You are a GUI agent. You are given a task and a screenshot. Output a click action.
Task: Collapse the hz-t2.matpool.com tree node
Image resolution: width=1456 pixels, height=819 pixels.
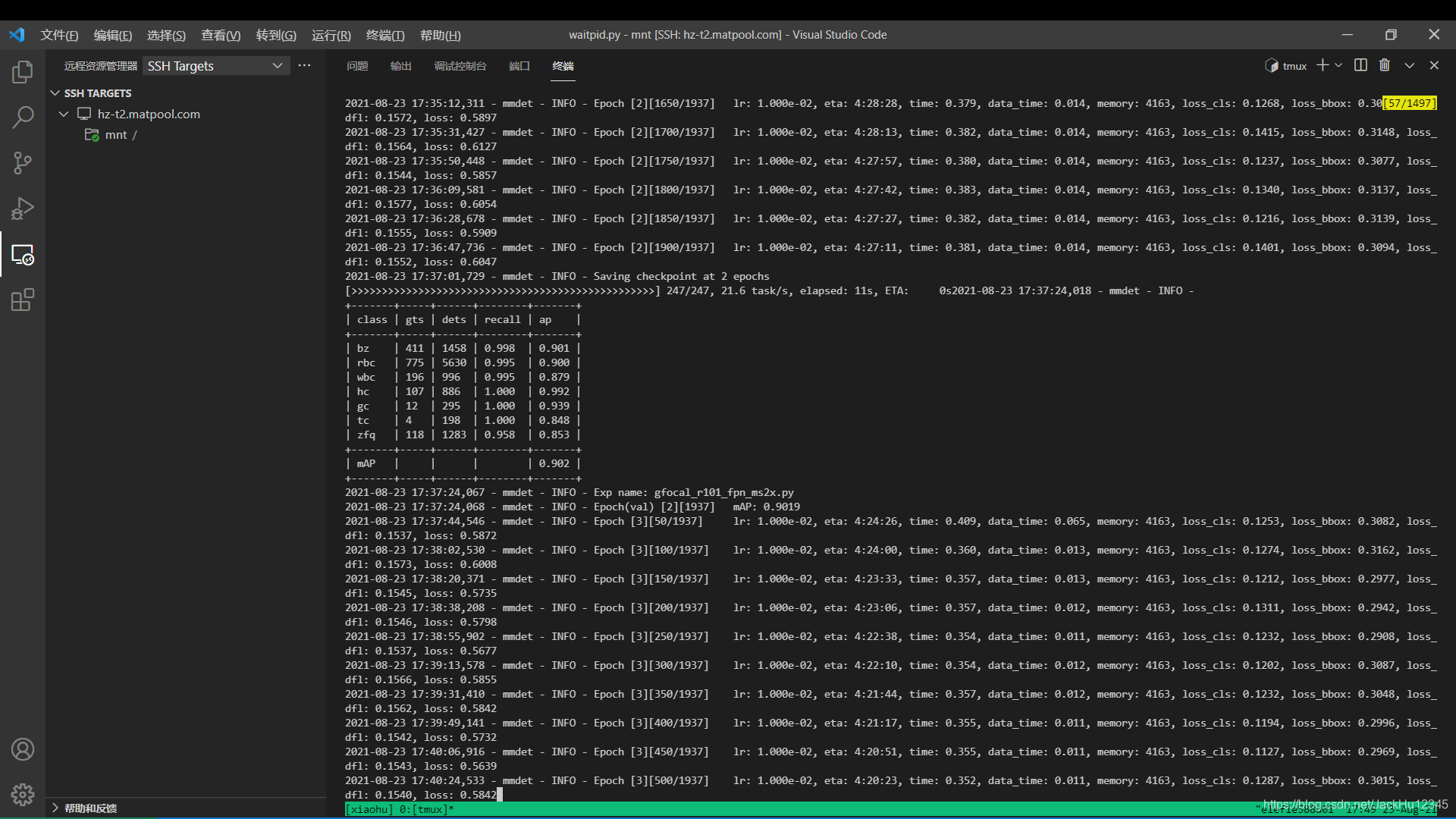(63, 114)
